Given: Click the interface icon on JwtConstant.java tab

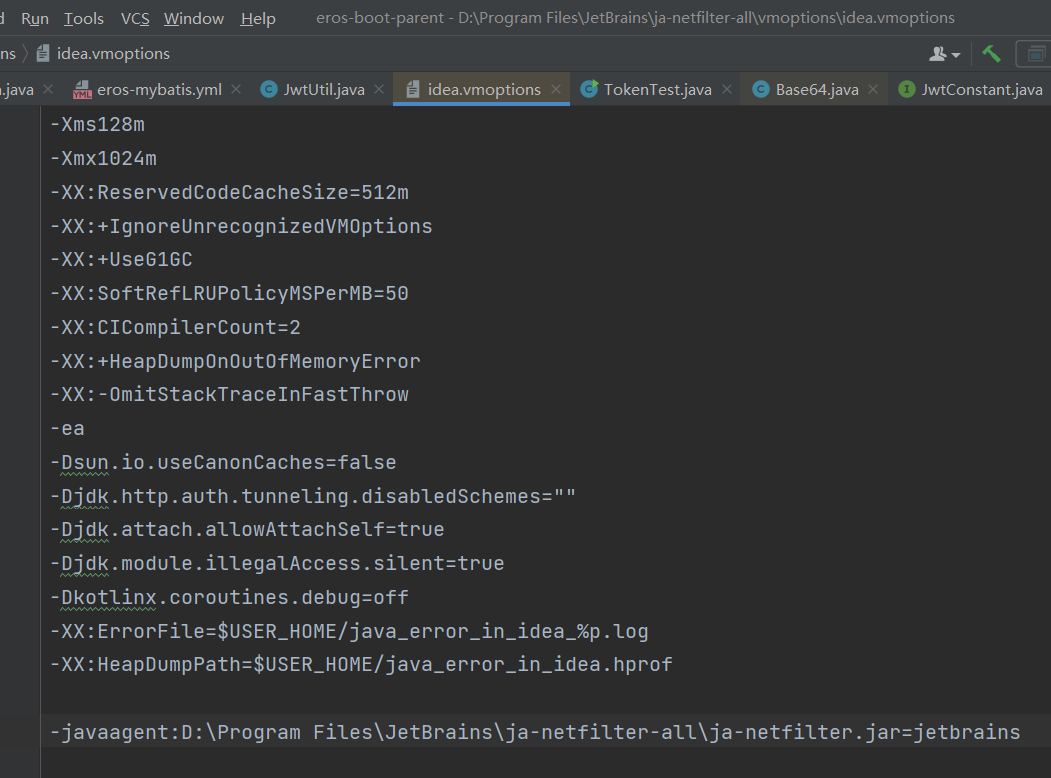Looking at the screenshot, I should 908,88.
